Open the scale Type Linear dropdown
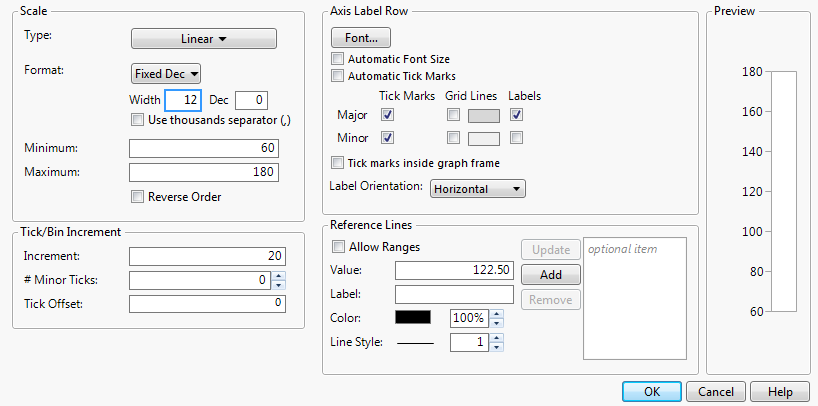Image resolution: width=818 pixels, height=406 pixels. point(204,39)
